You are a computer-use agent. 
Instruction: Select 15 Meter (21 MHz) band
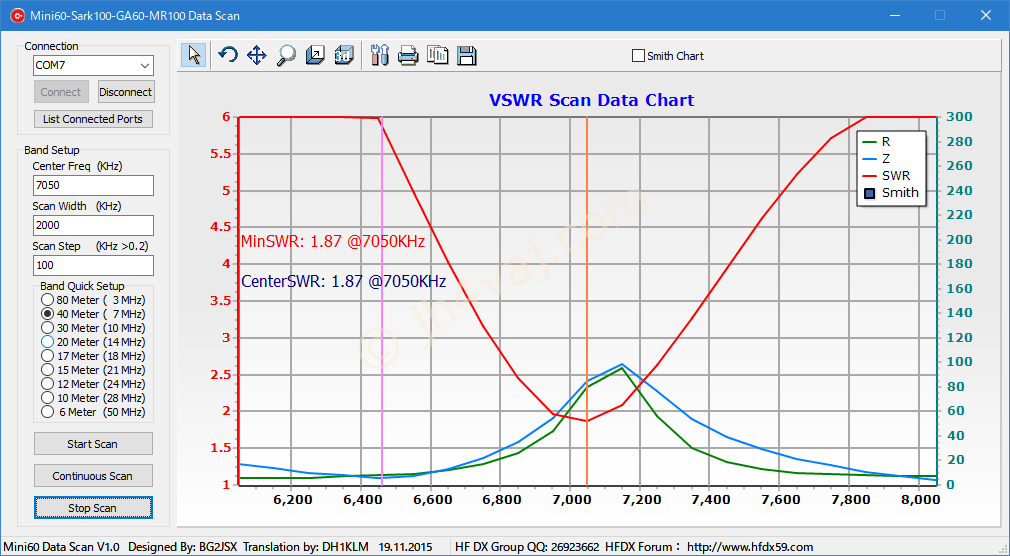click(47, 370)
